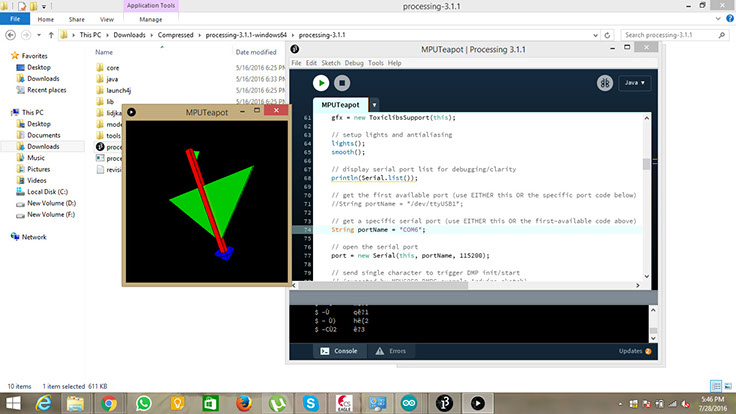Click the Updates notification link
Viewport: 736px width, 414px height.
[635, 351]
